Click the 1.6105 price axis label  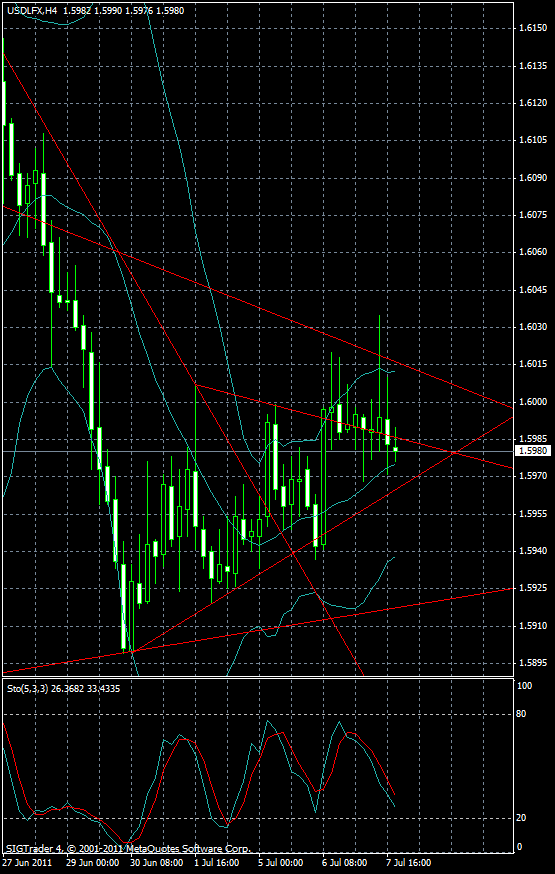tap(531, 140)
